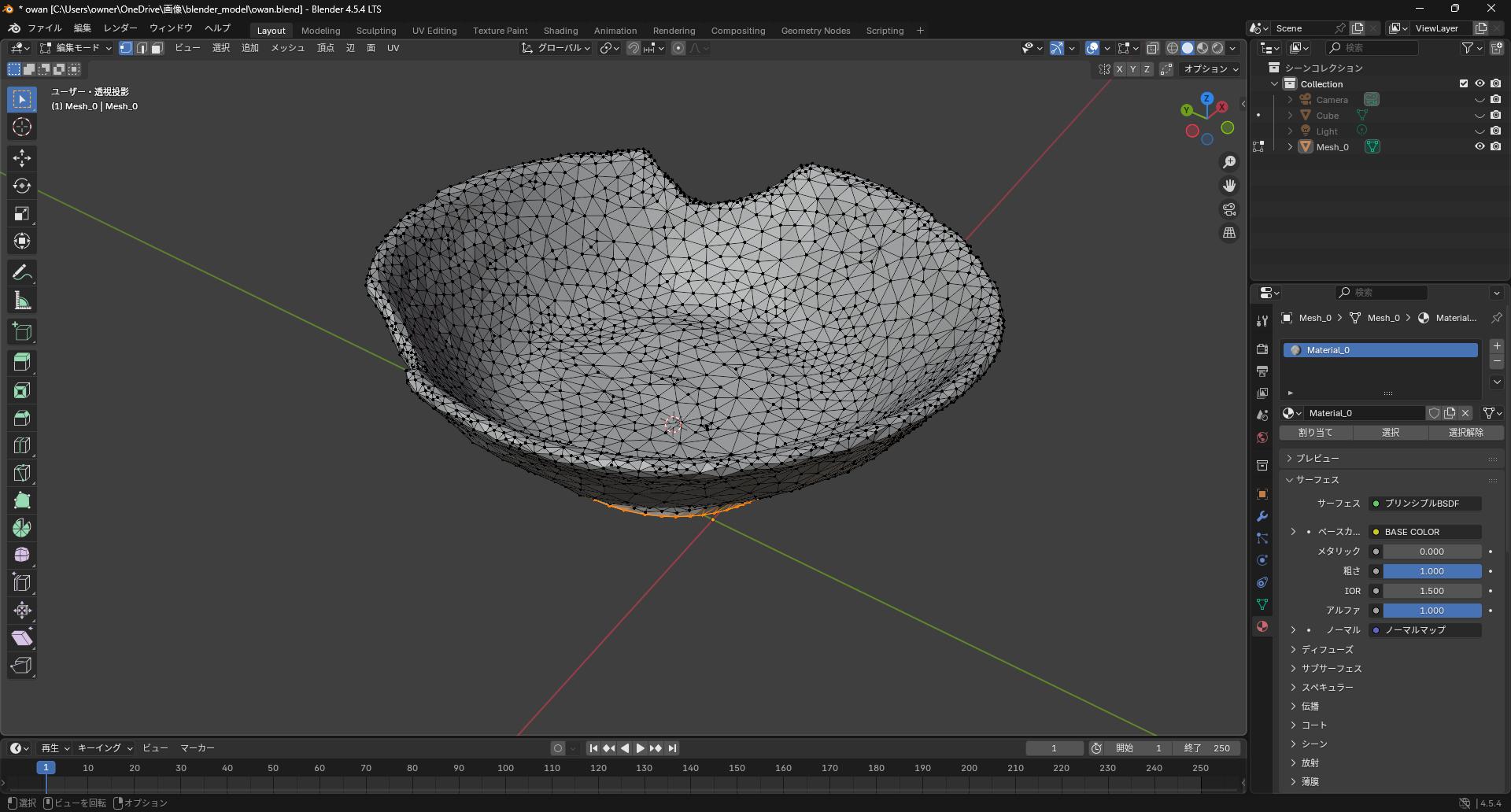Expand the サブサーフェス panel
The height and width of the screenshot is (812, 1511).
click(x=1331, y=669)
